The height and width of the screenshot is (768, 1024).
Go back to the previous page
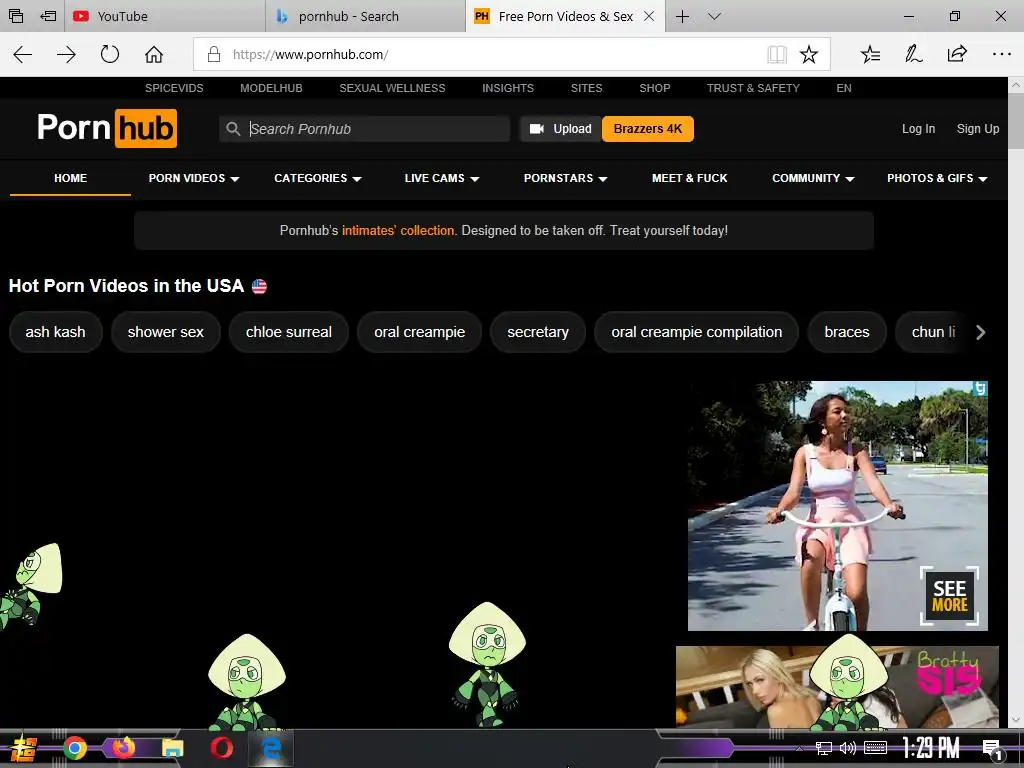(23, 54)
